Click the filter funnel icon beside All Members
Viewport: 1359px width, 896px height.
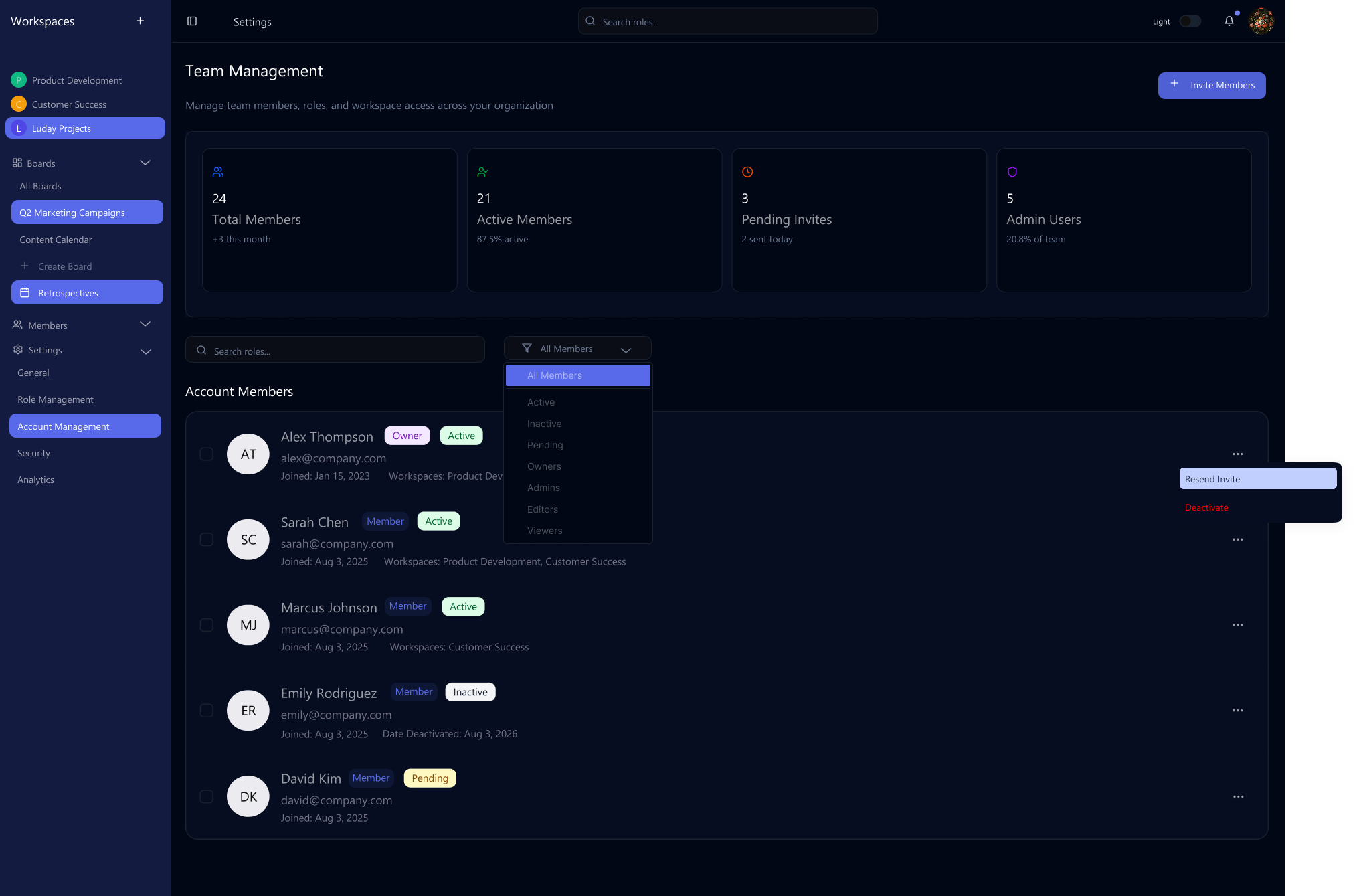(x=526, y=348)
